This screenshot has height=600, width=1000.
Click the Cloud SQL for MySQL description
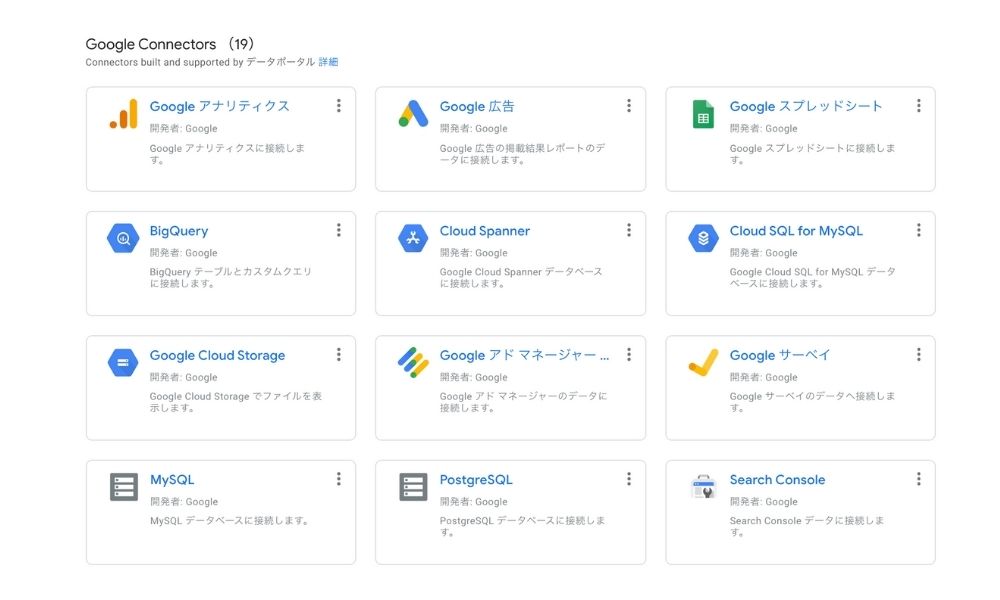[813, 277]
